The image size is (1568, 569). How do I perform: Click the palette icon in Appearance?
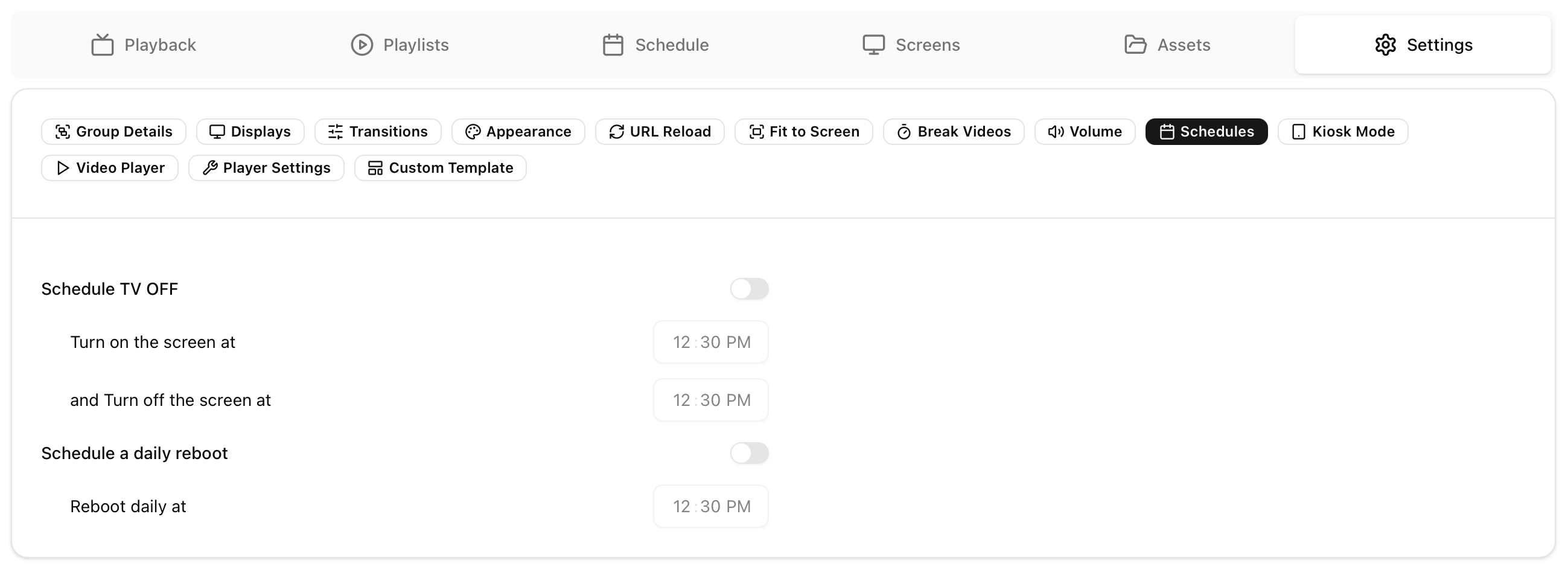[x=473, y=132]
